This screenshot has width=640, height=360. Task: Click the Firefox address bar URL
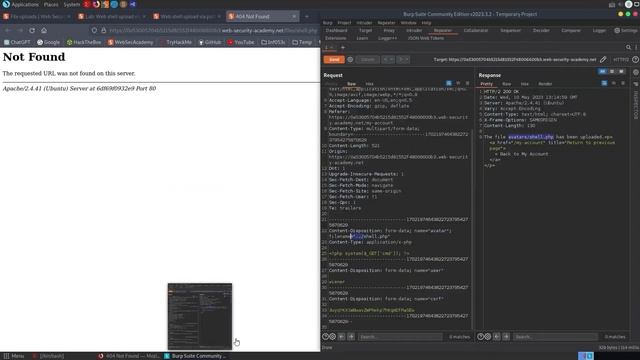point(213,30)
